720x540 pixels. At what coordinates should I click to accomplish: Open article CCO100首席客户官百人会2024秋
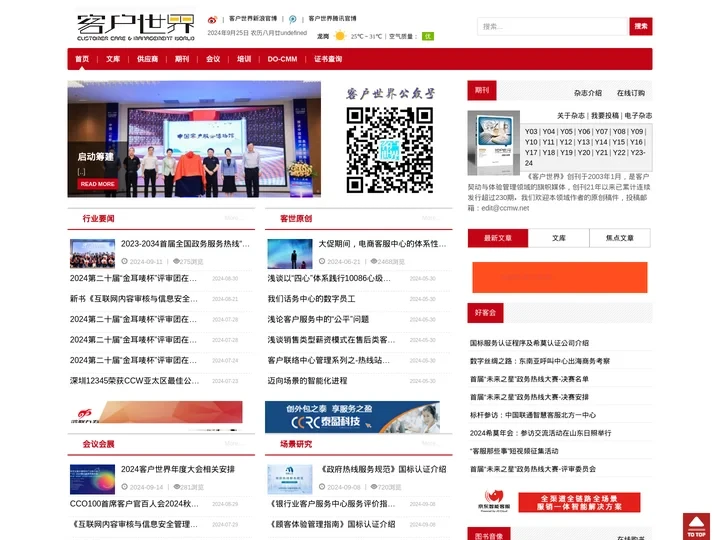click(135, 504)
